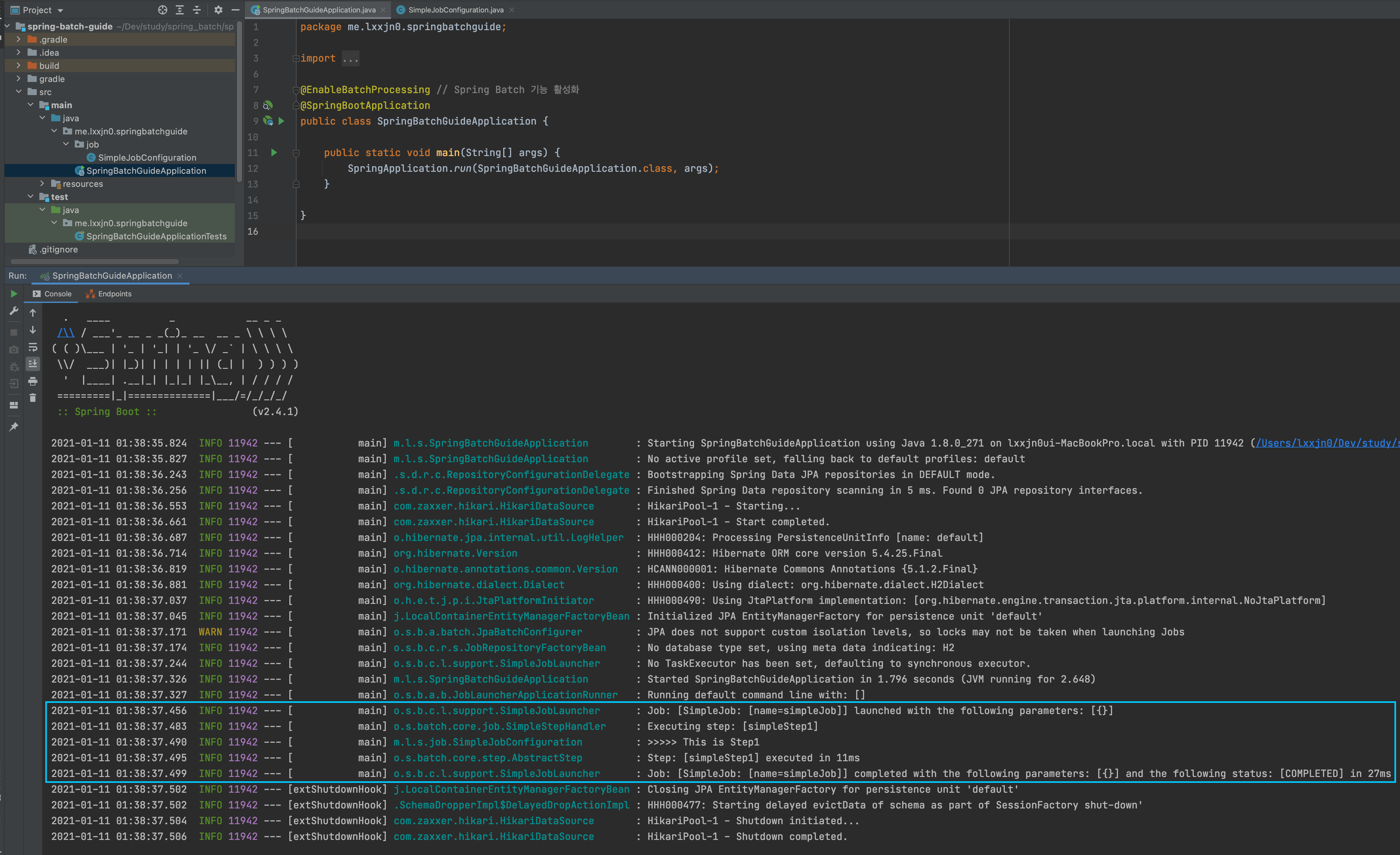Image resolution: width=1400 pixels, height=855 pixels.
Task: Open Project panel gear options
Action: 218,10
